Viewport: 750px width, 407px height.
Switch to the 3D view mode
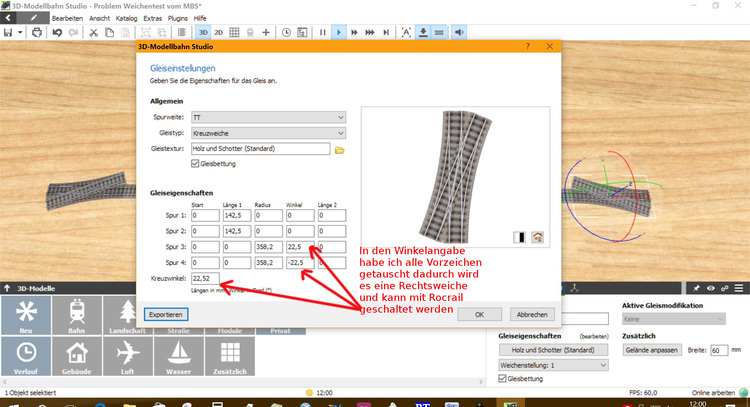tap(203, 32)
